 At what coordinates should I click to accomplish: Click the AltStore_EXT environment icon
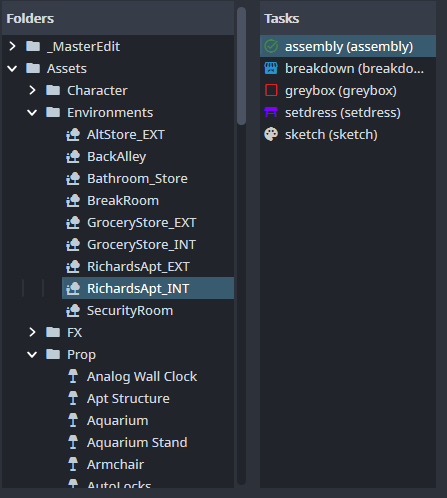coord(73,135)
